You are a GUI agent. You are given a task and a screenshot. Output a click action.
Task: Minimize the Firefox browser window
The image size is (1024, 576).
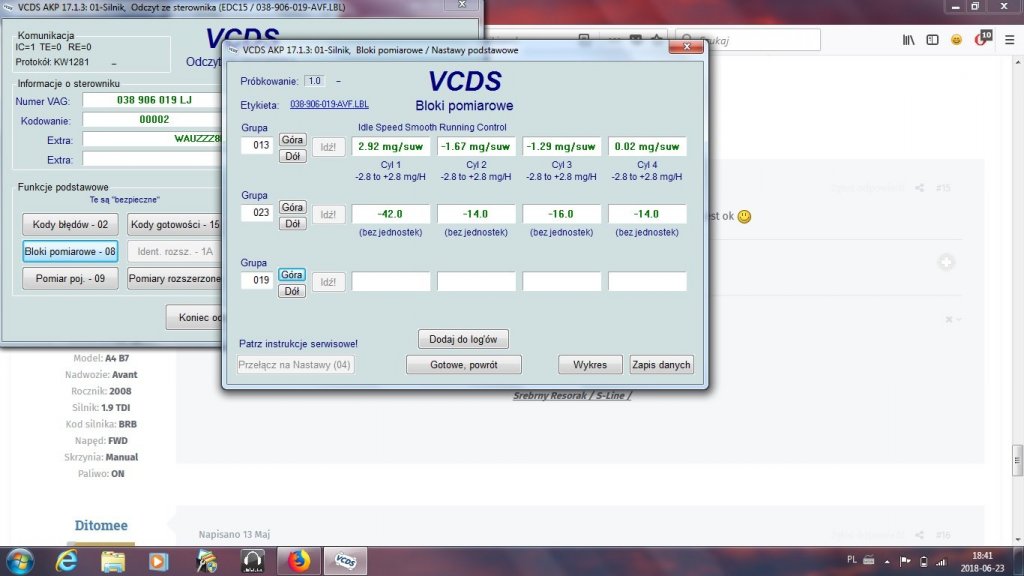pyautogui.click(x=955, y=7)
